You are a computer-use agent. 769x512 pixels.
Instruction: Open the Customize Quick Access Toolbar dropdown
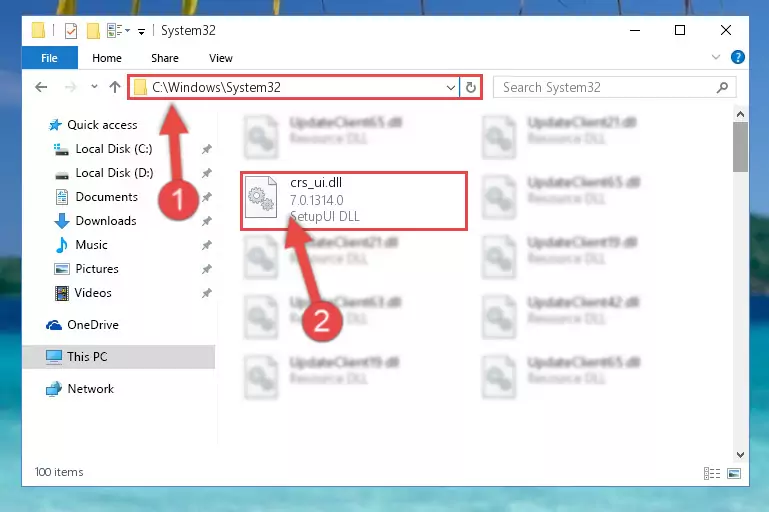pos(141,32)
